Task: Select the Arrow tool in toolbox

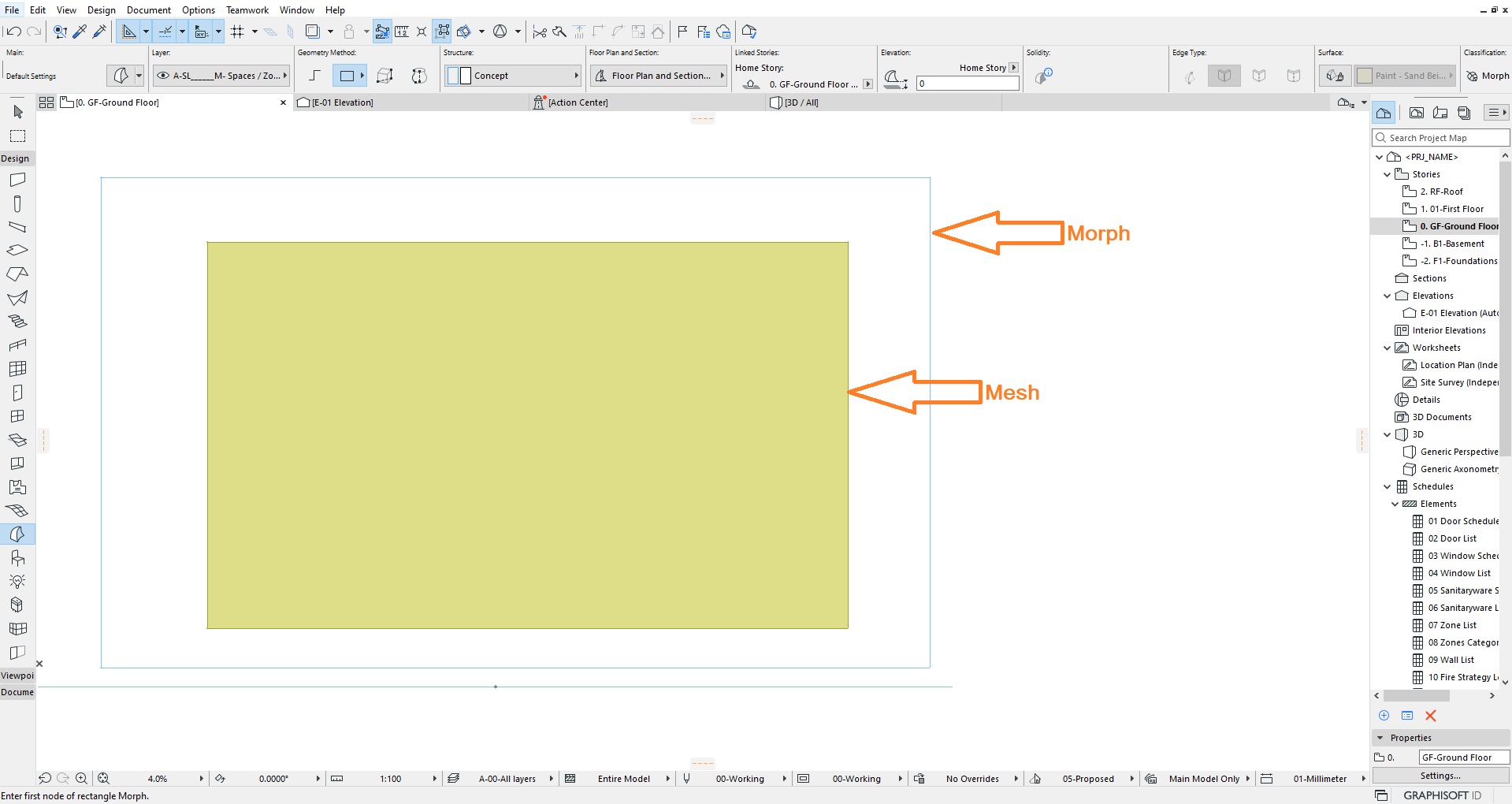Action: (17, 112)
